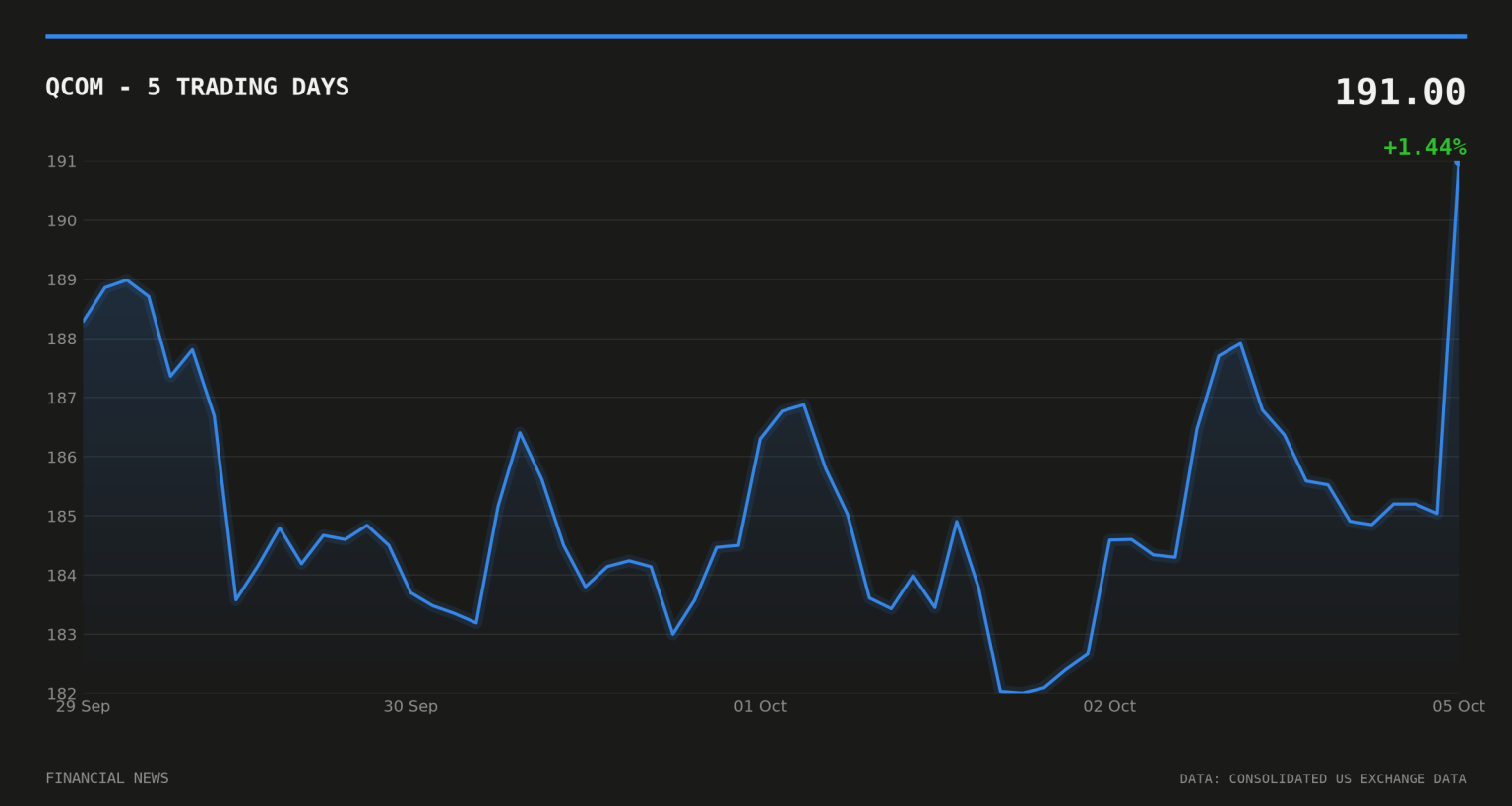Click the 191 label on the price axis
This screenshot has width=1512, height=806.
(x=62, y=161)
